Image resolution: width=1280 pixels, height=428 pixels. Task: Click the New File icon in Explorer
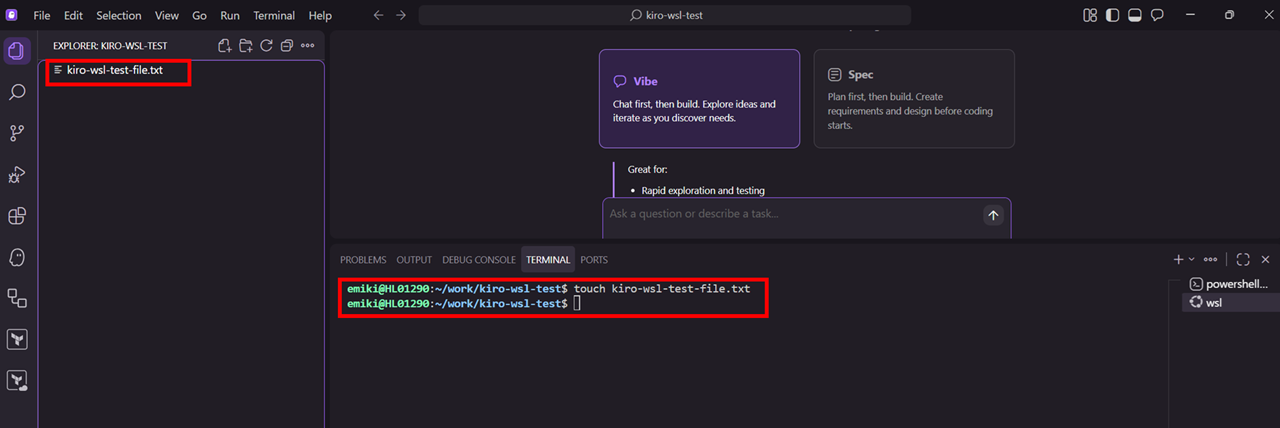tap(225, 46)
